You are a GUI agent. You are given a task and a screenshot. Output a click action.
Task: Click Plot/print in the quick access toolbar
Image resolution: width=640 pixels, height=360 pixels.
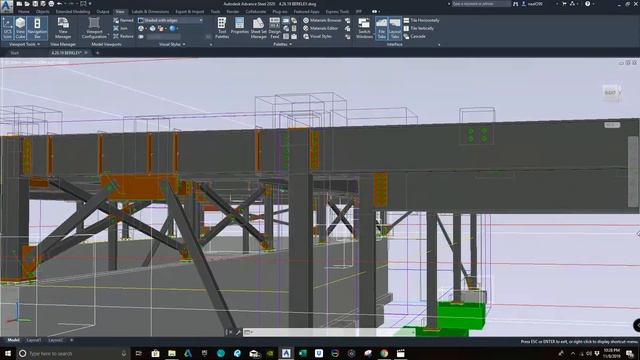[51, 4]
